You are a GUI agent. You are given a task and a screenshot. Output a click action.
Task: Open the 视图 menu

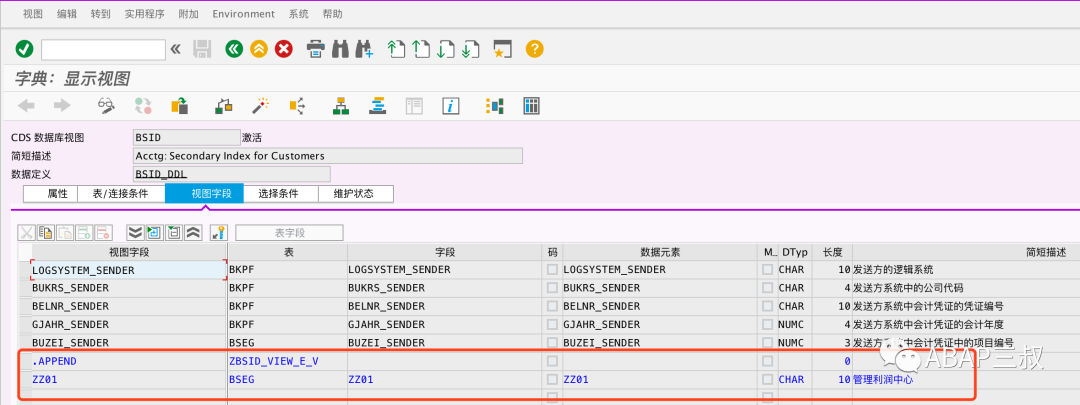(33, 14)
